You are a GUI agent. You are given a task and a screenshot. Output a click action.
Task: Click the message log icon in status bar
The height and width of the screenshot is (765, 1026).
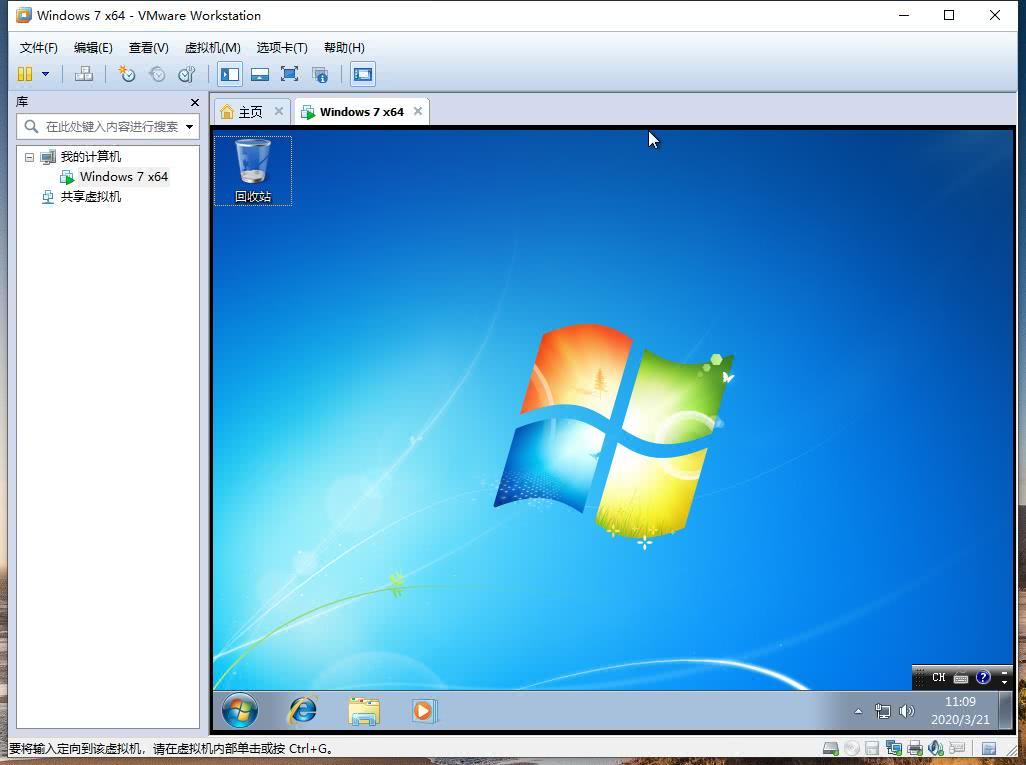(989, 748)
